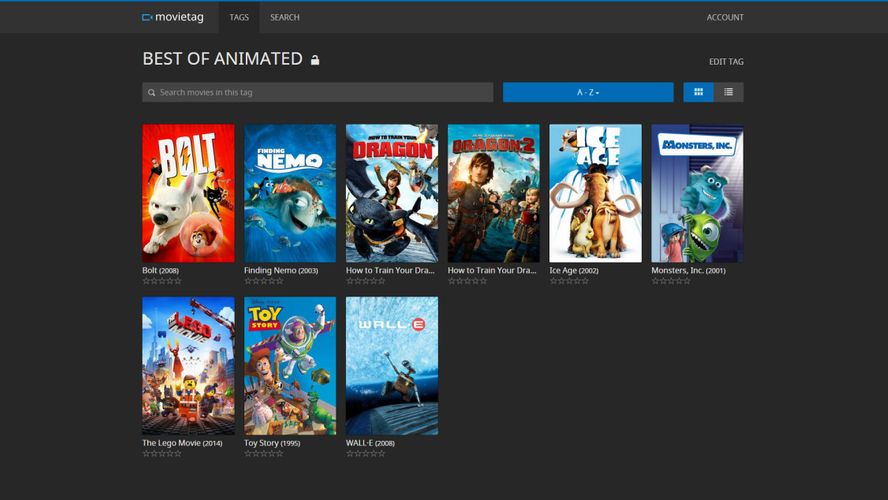888x500 pixels.
Task: Open the Ice Age movie poster
Action: click(595, 193)
